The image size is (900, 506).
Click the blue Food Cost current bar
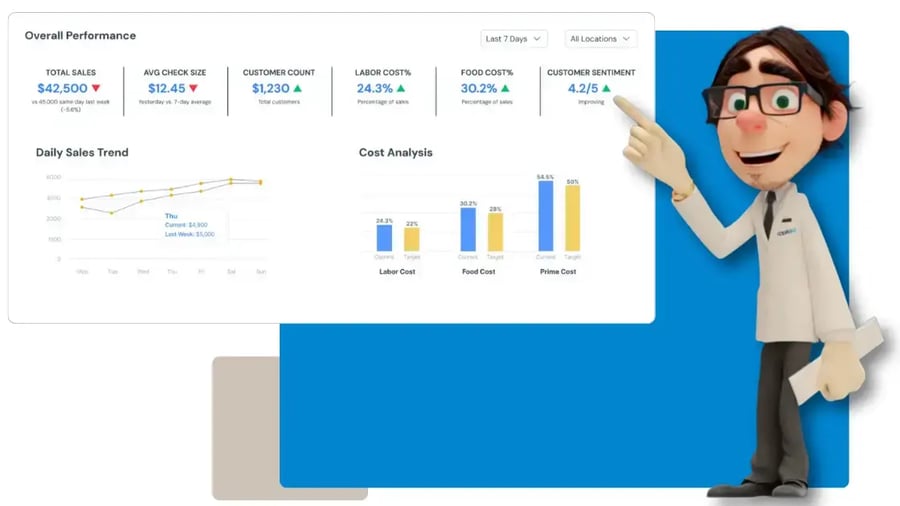click(468, 229)
